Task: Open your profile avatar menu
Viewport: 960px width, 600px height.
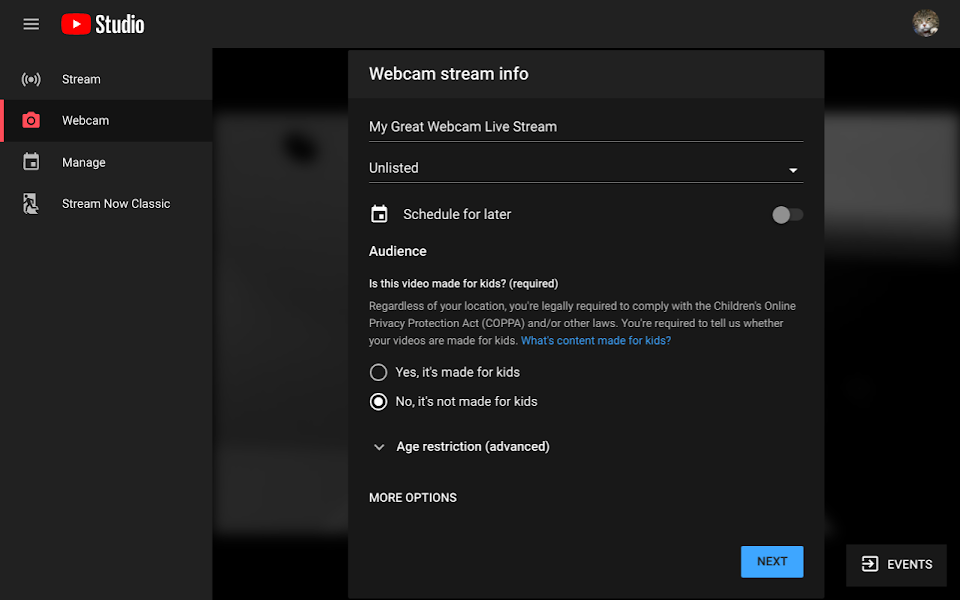Action: pyautogui.click(x=926, y=23)
